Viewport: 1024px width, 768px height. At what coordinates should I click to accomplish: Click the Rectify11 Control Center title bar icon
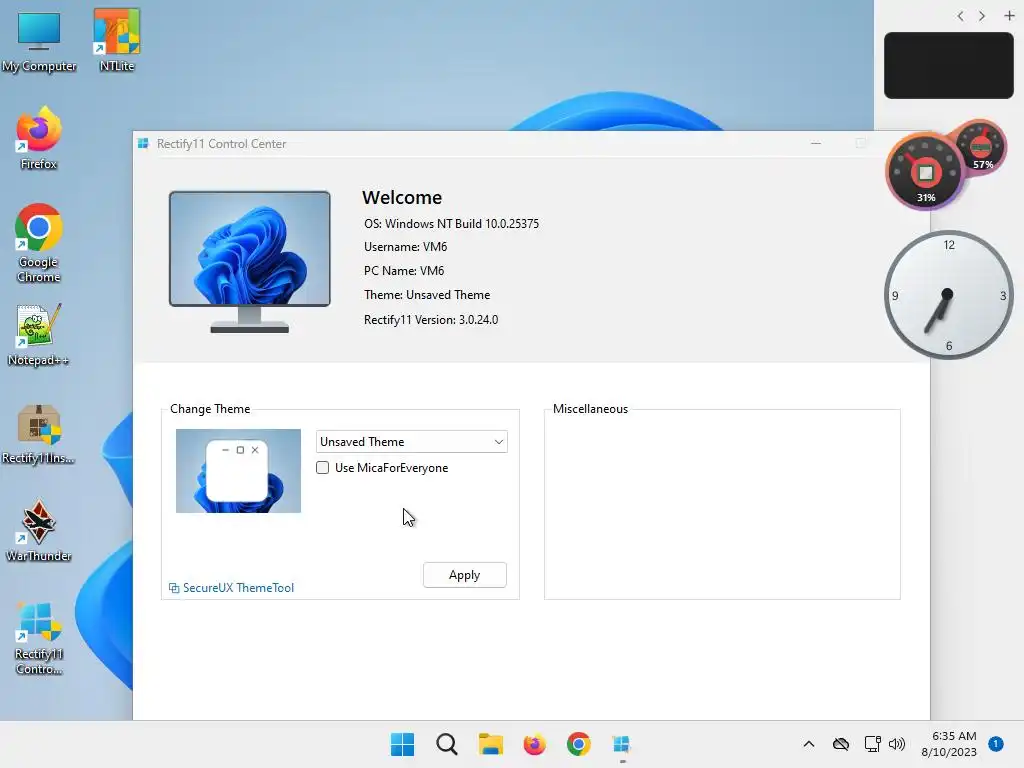(x=143, y=144)
